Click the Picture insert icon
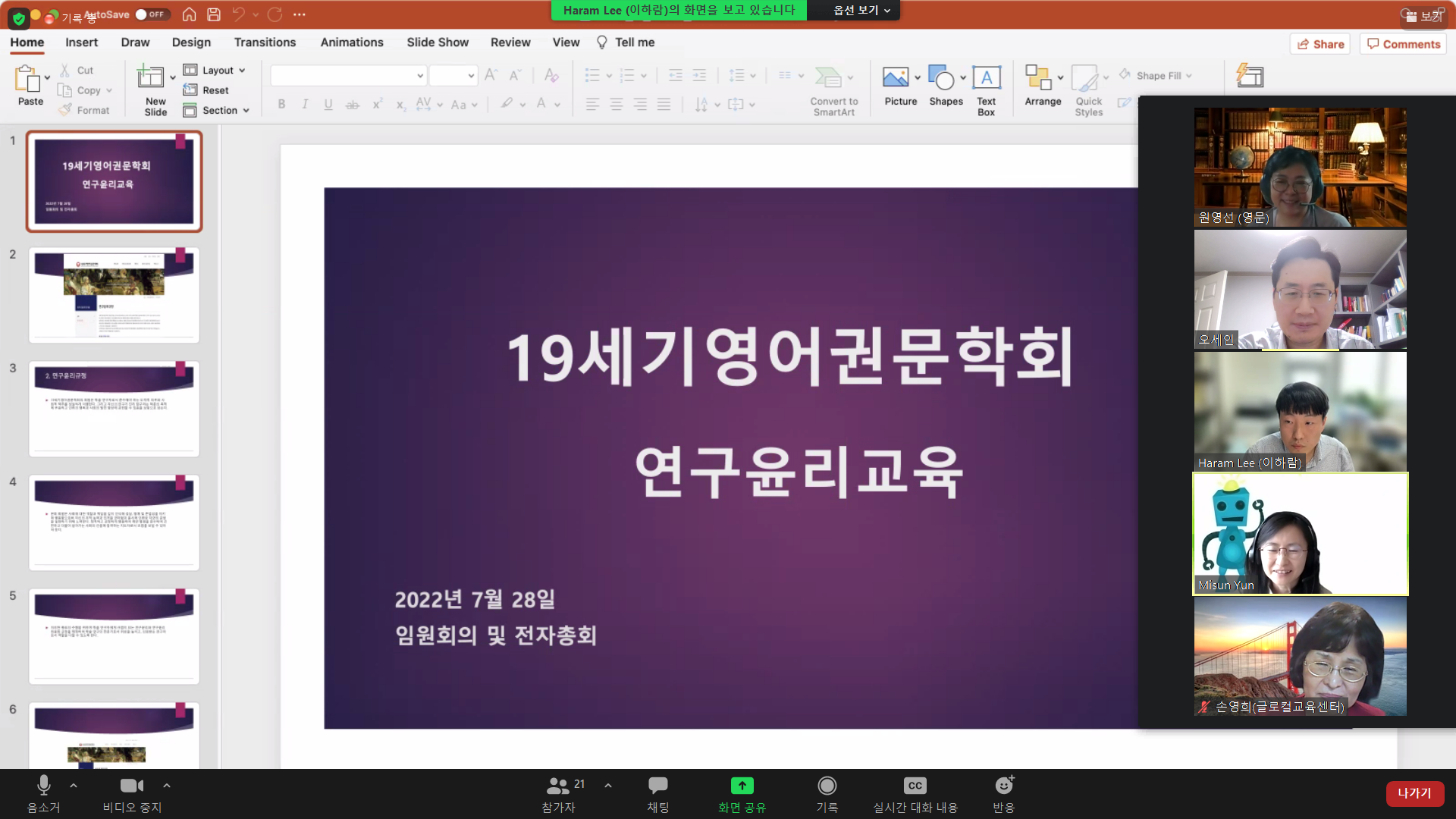 (896, 77)
